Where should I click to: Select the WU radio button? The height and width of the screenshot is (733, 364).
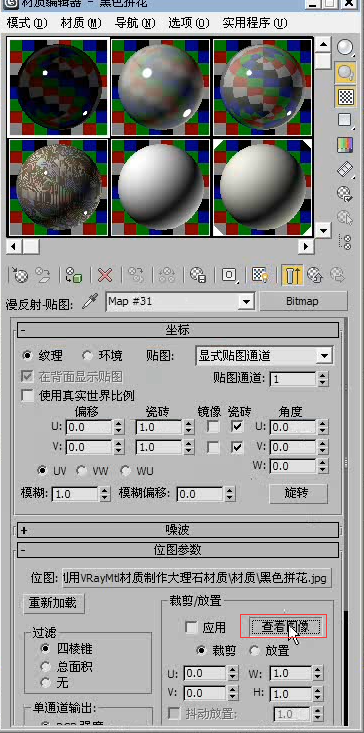point(126,470)
